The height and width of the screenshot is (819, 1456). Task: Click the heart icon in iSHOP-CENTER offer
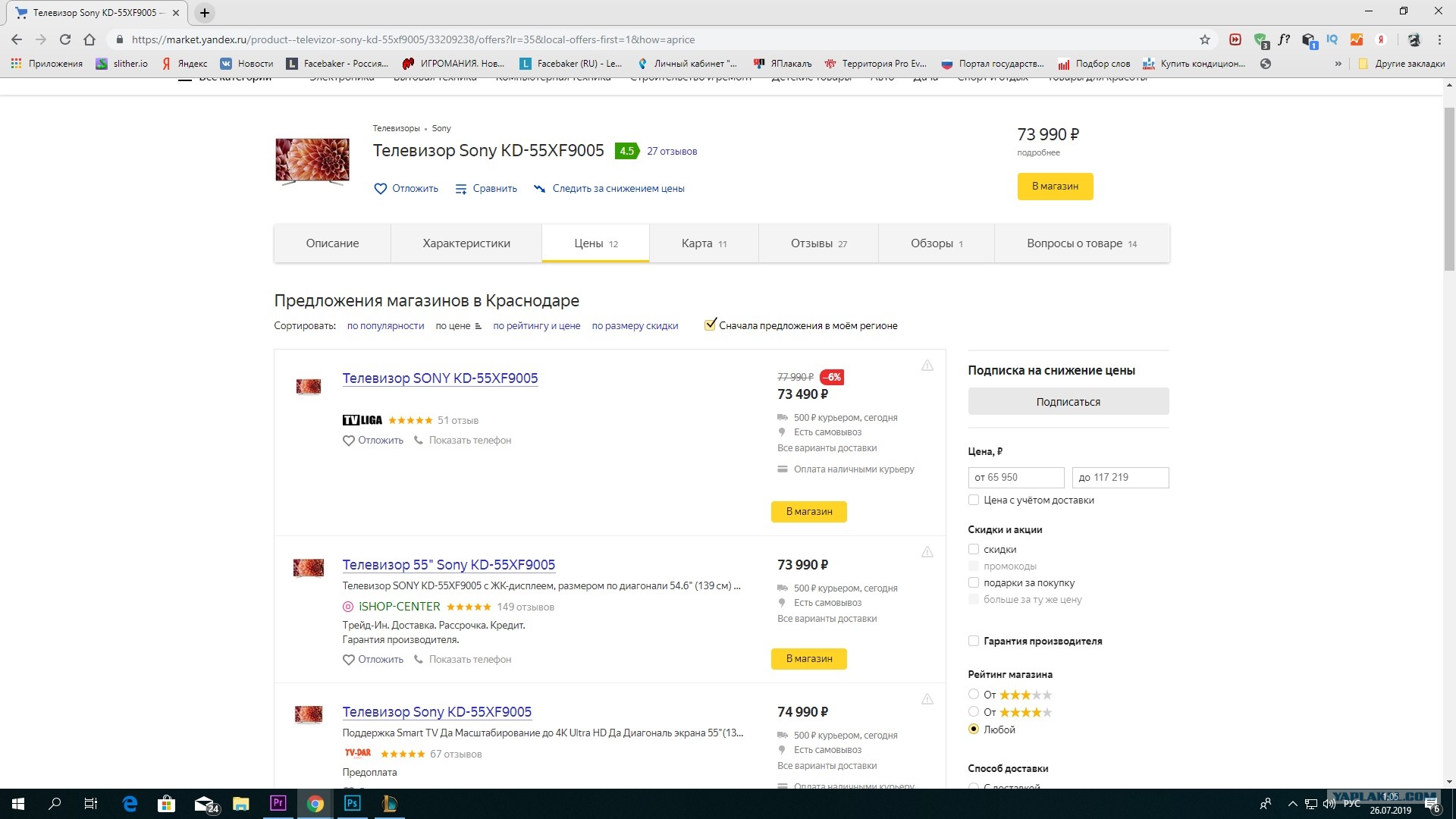point(349,660)
